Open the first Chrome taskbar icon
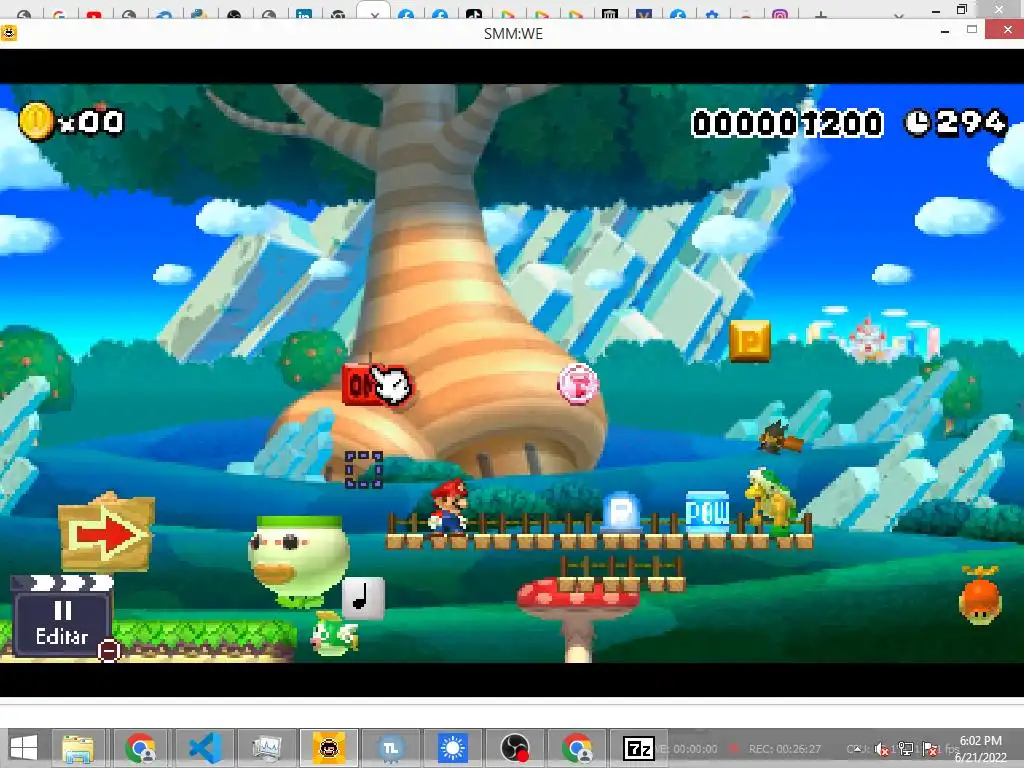 tap(141, 748)
